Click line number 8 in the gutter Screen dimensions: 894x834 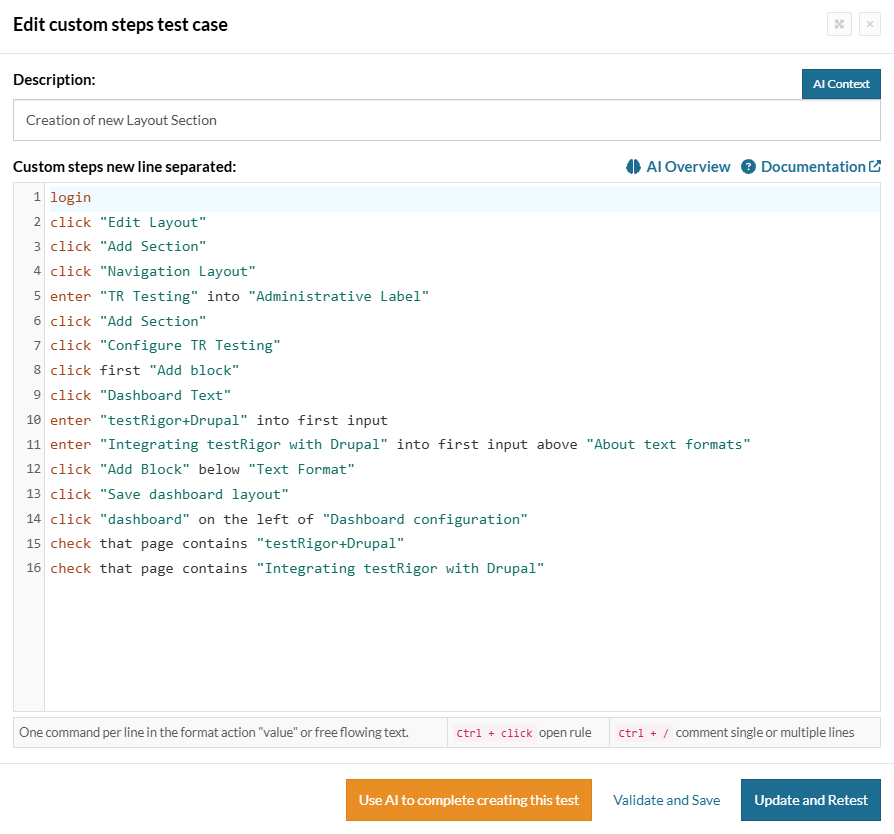point(36,370)
